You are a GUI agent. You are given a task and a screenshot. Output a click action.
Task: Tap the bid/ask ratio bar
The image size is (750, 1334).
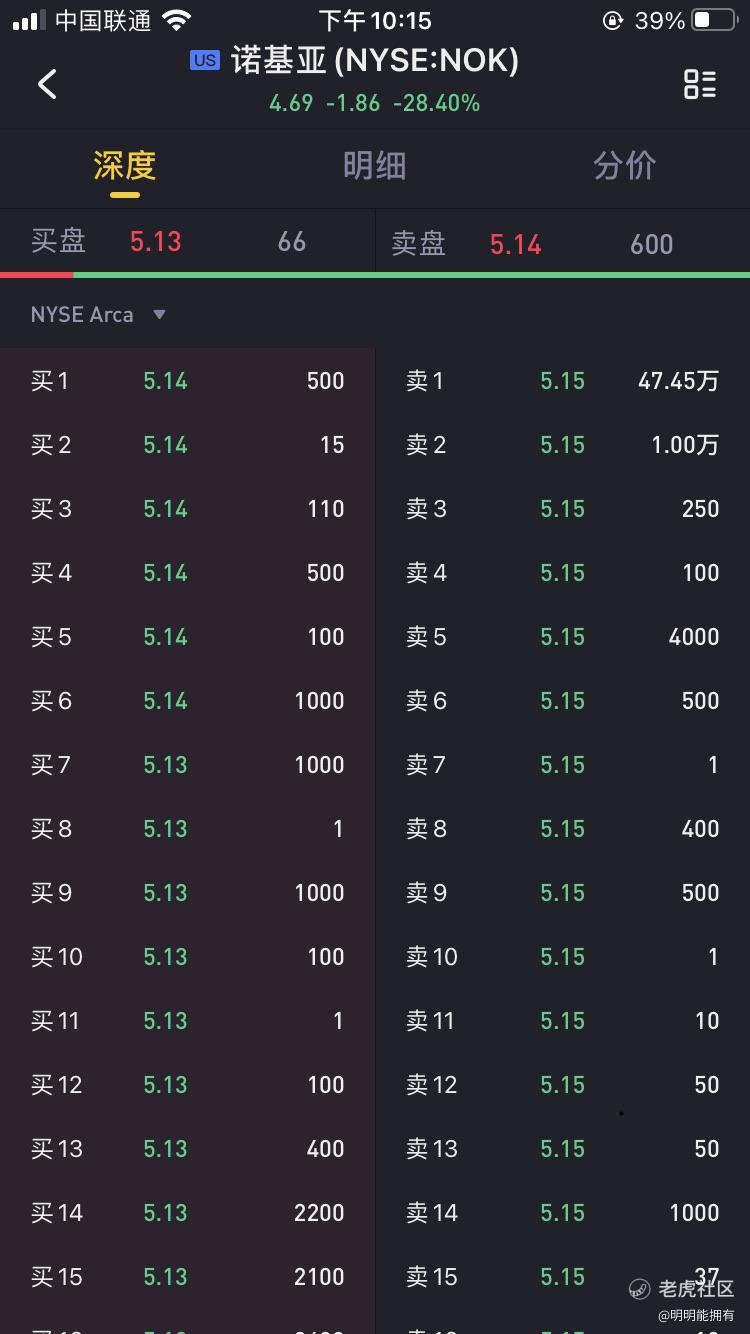(375, 274)
